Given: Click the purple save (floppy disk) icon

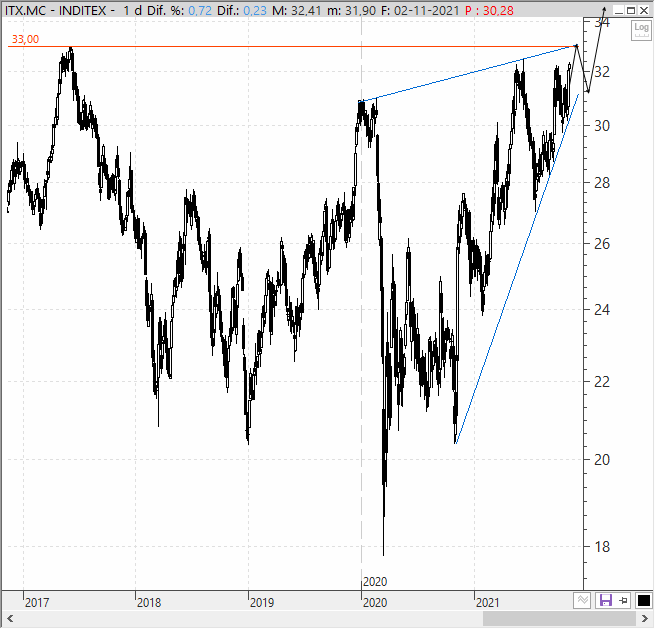Looking at the screenshot, I should tap(605, 601).
